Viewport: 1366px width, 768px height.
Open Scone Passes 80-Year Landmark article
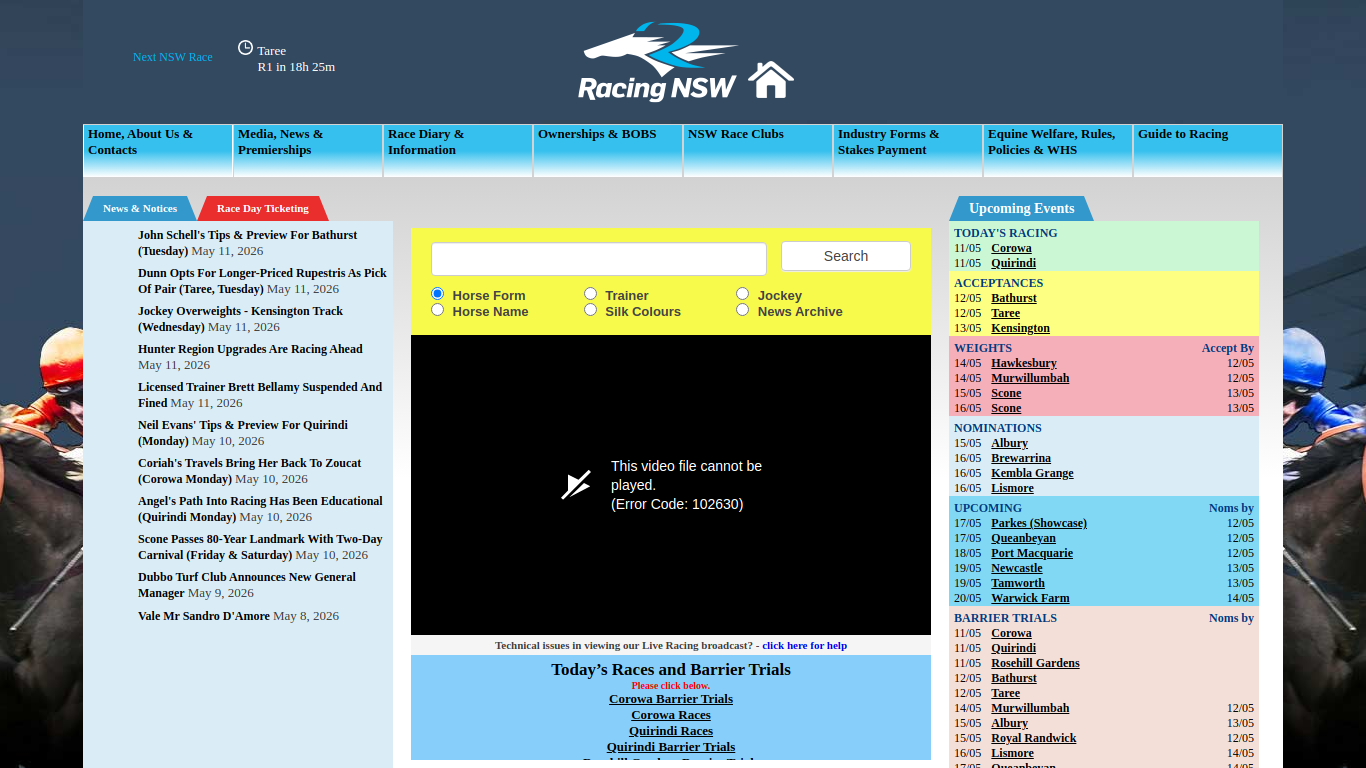[260, 547]
